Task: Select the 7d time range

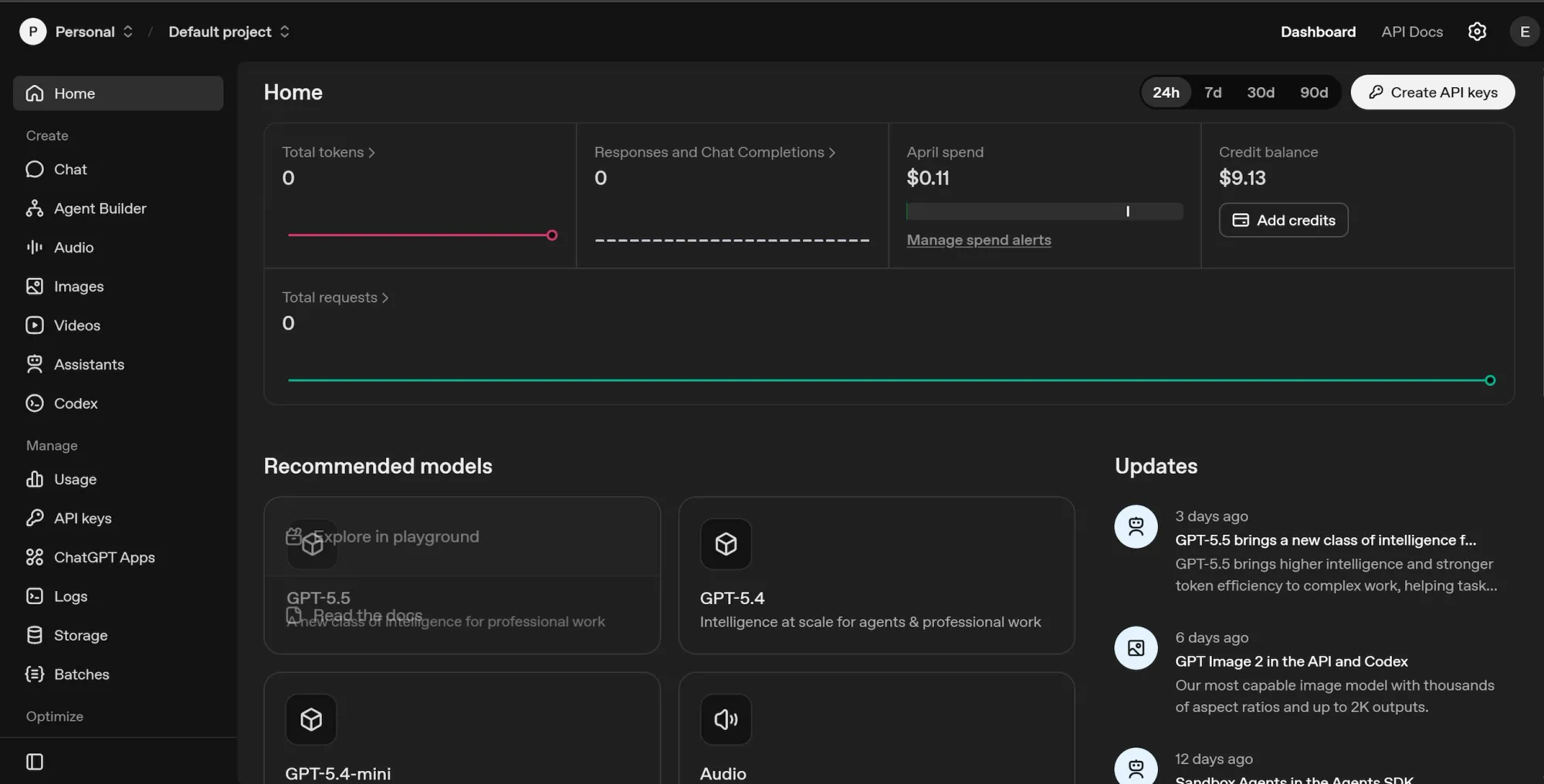Action: click(1213, 93)
